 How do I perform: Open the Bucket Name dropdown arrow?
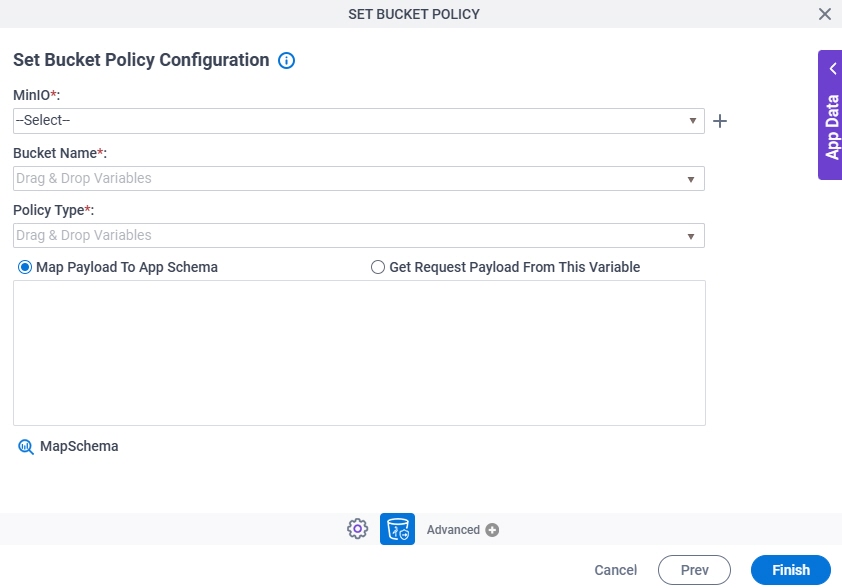tap(691, 179)
